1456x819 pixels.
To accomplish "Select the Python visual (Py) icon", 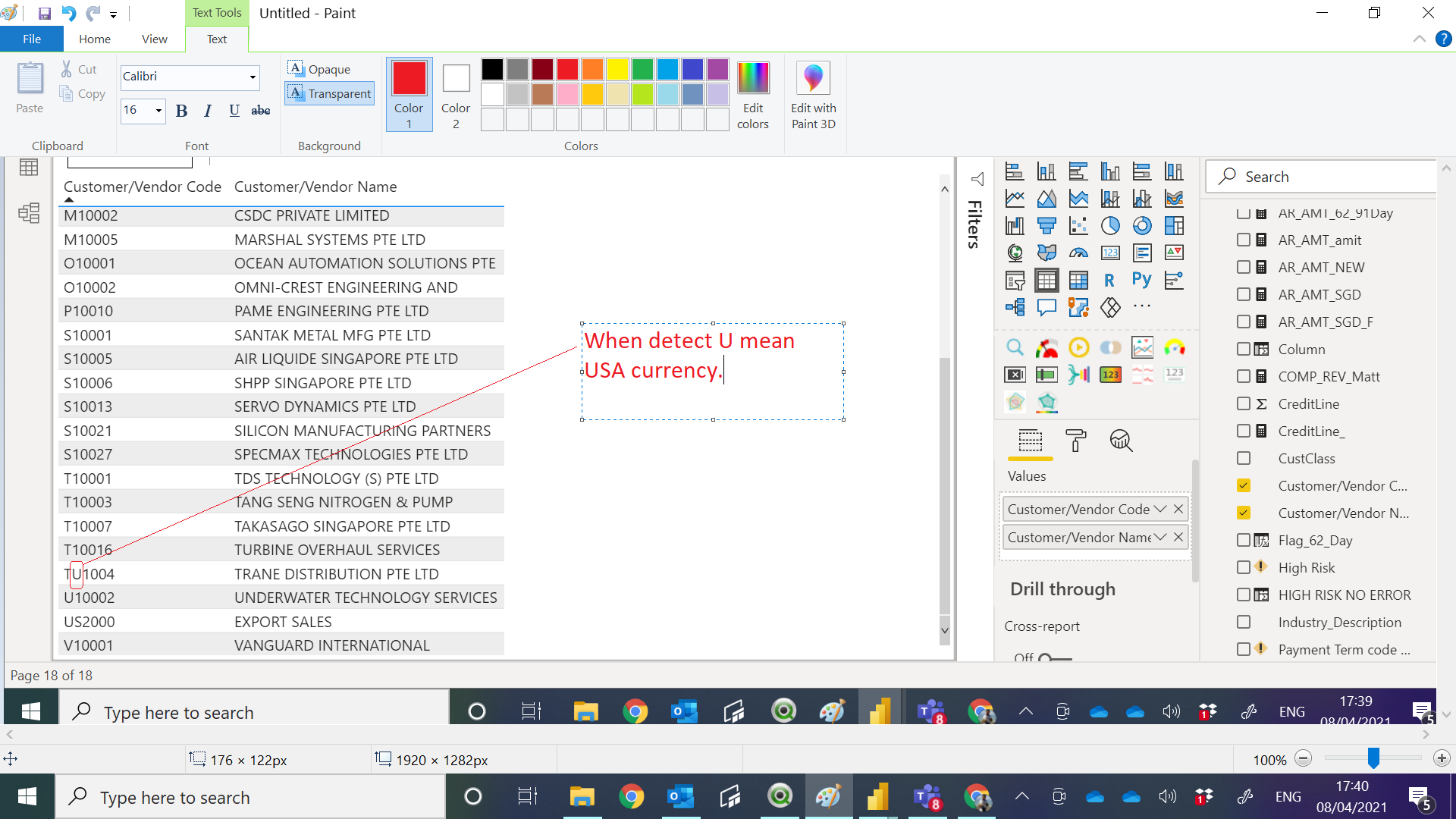I will point(1141,281).
